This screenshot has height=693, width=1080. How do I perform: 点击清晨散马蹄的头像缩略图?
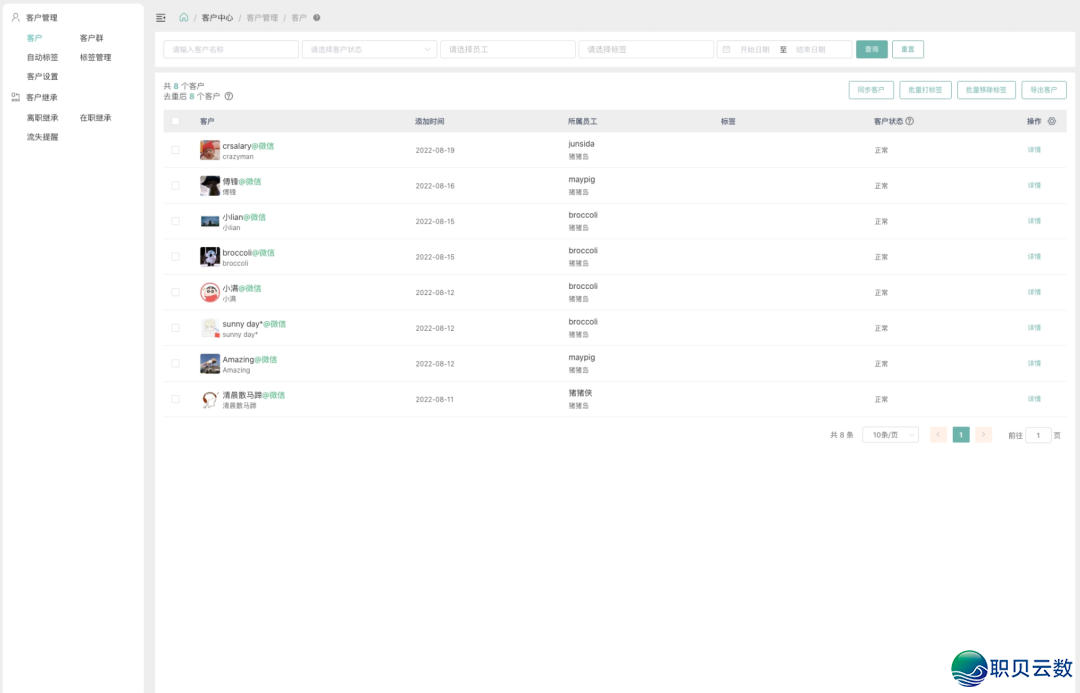208,398
